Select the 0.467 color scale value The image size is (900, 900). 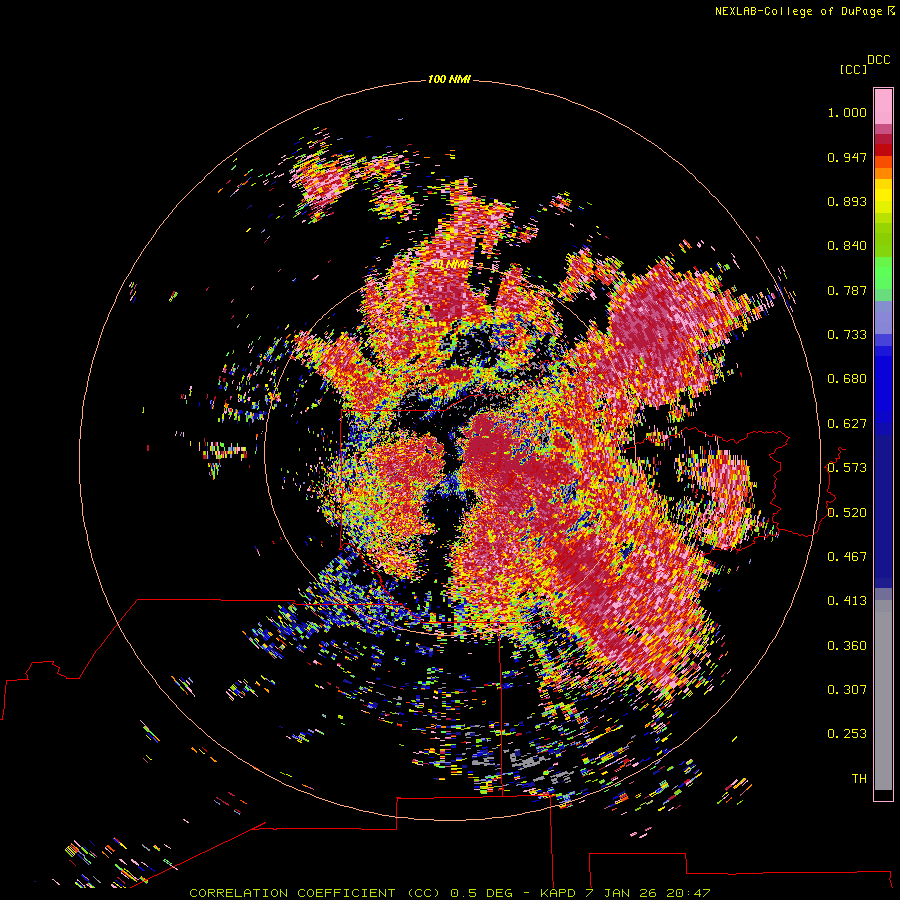tap(847, 557)
